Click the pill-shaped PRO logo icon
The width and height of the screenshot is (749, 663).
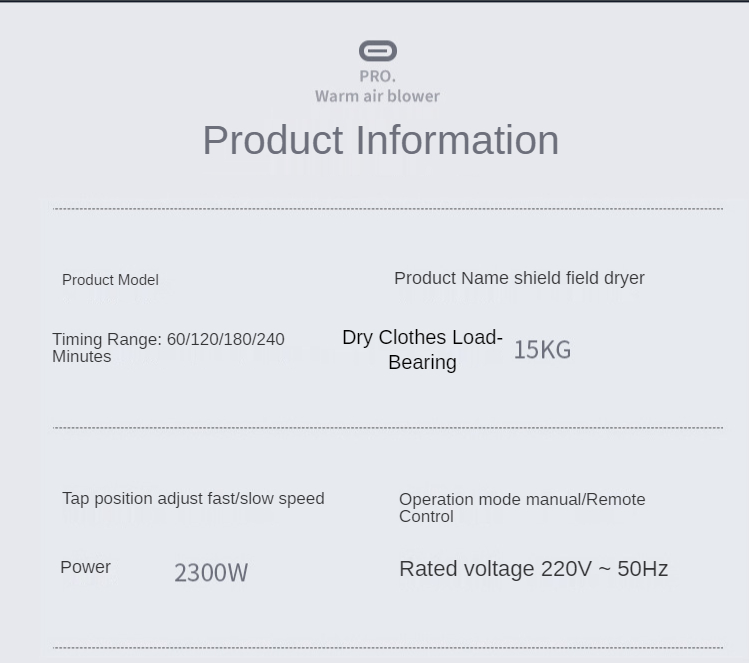(377, 51)
